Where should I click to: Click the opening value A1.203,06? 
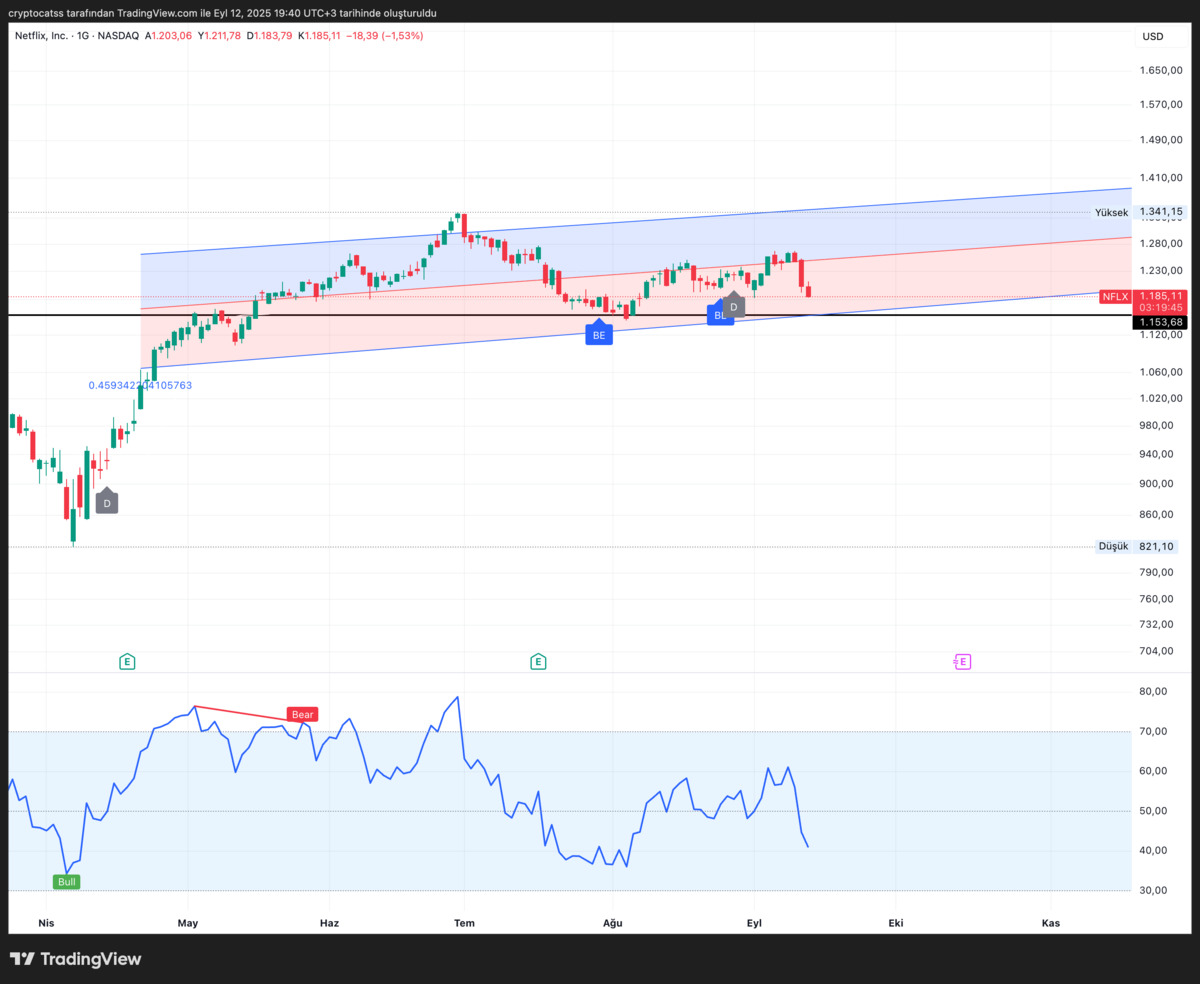[x=168, y=35]
